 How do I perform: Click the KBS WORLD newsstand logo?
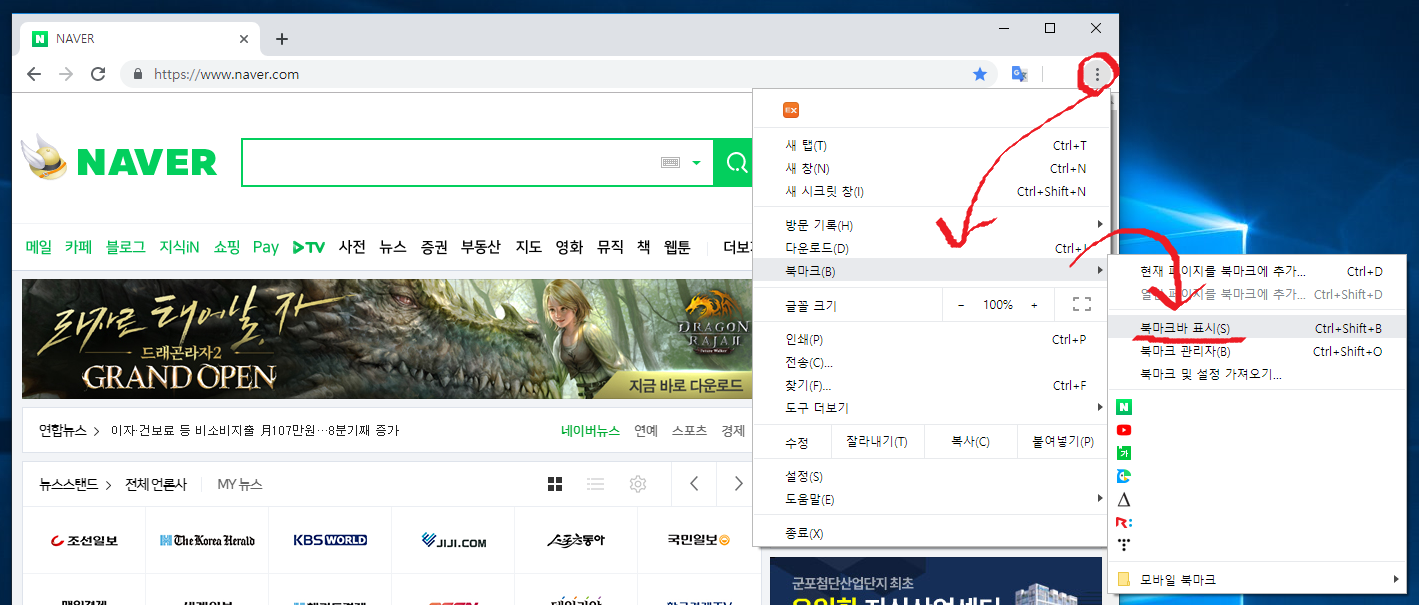click(x=330, y=540)
